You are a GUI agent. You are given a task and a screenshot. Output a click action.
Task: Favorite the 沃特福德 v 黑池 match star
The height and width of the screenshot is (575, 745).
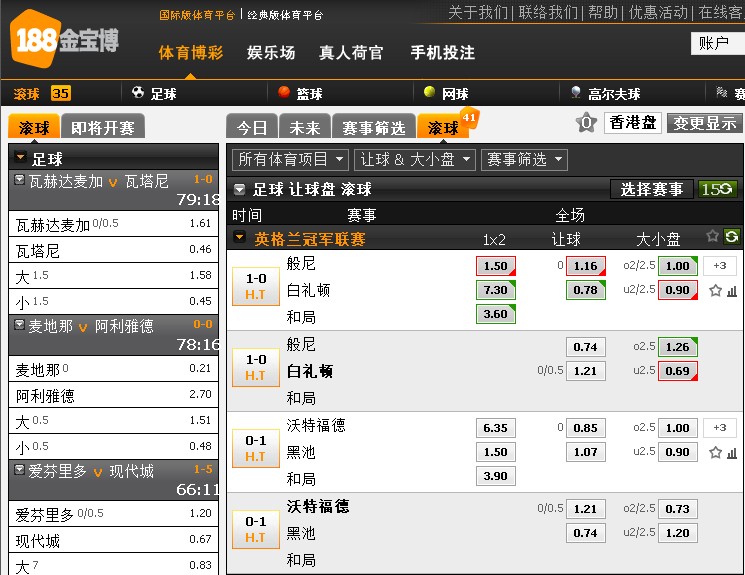pos(716,452)
